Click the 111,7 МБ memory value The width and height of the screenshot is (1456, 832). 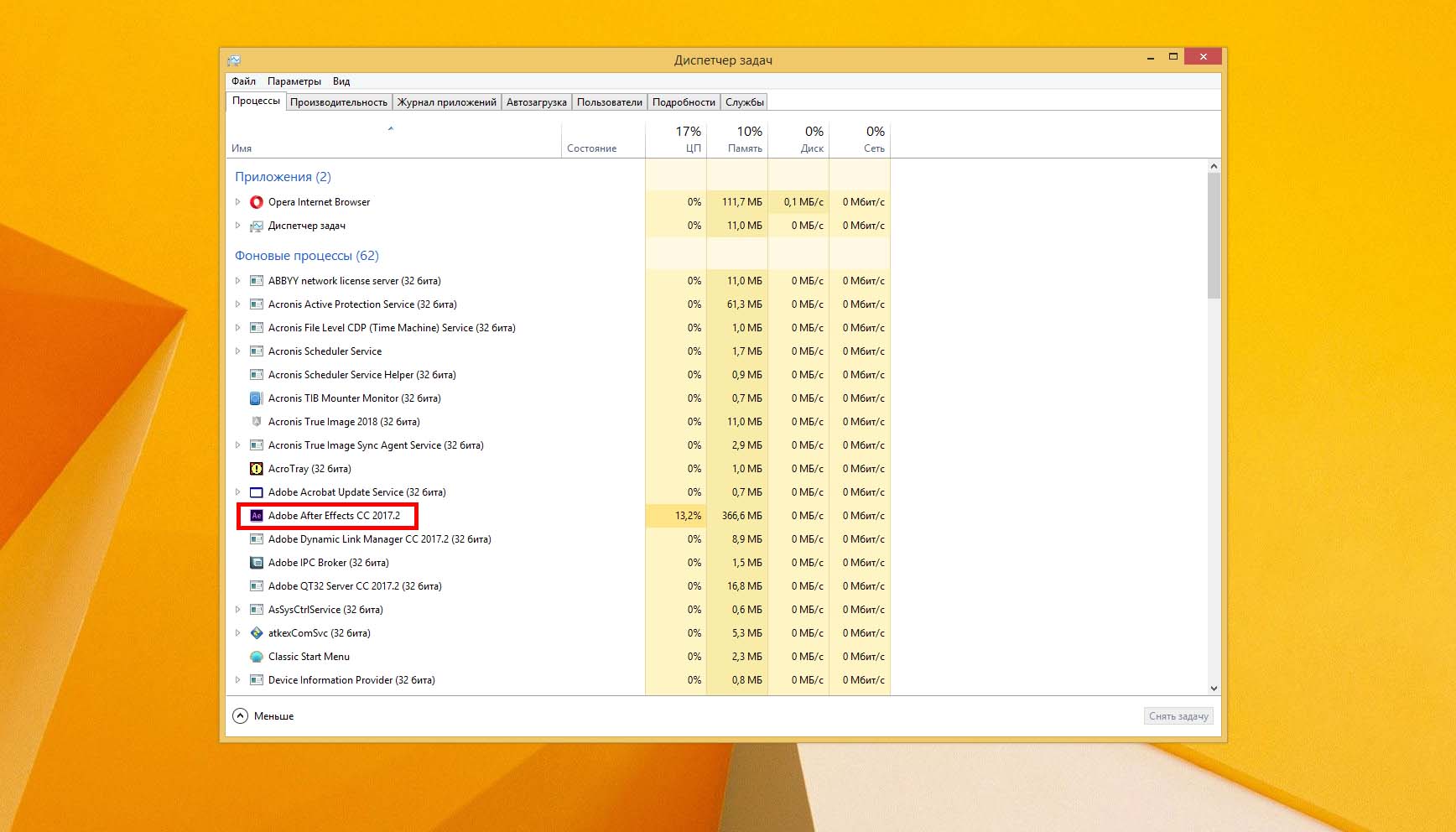742,202
